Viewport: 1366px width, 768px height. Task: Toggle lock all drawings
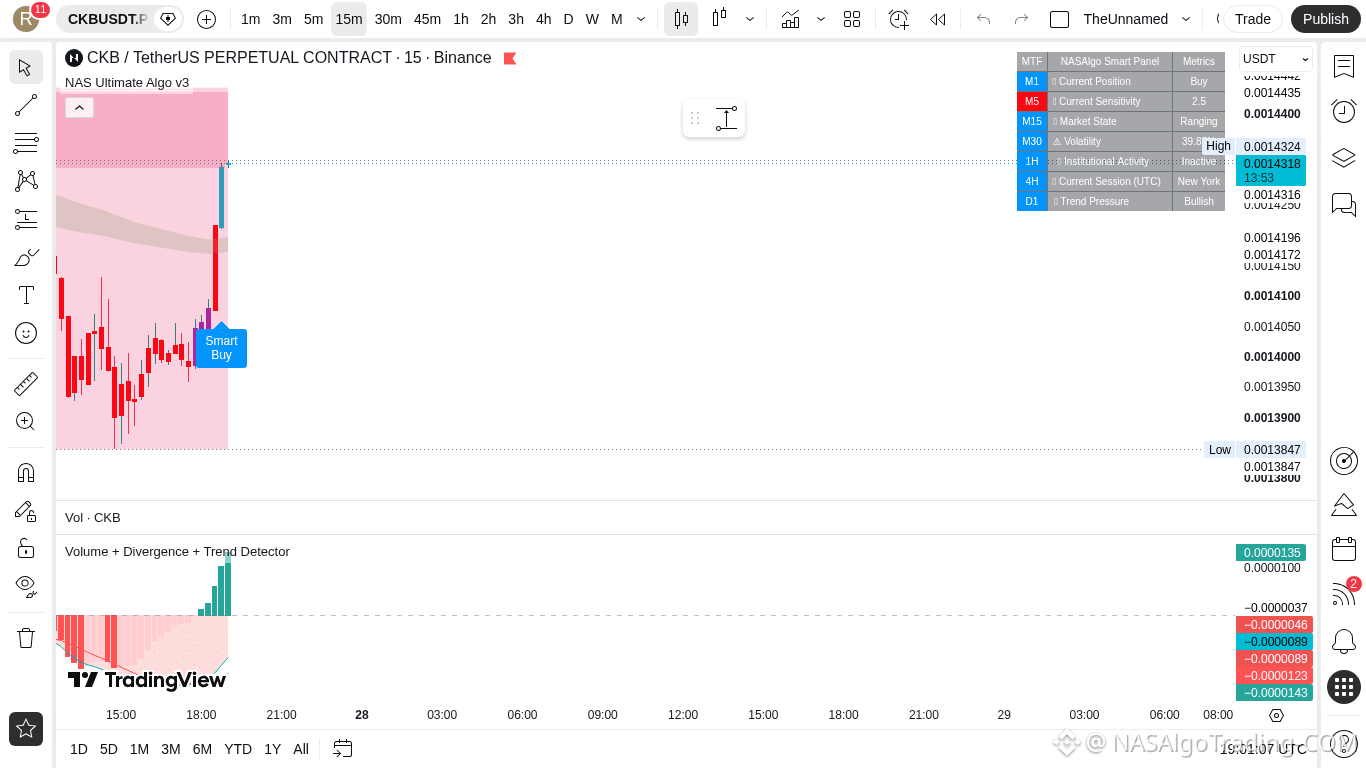[26, 548]
